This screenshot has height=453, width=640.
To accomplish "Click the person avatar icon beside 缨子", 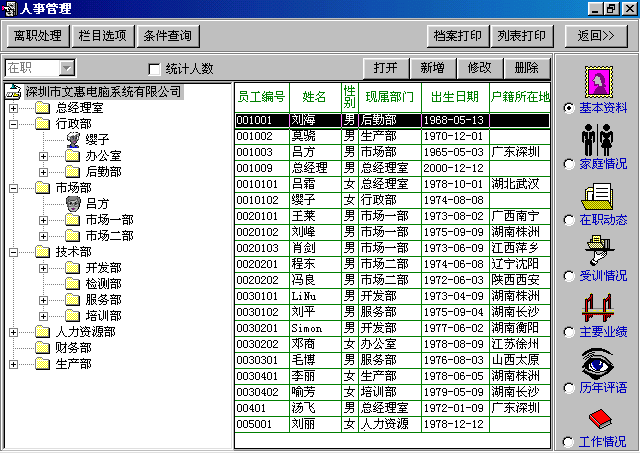I will pos(73,140).
